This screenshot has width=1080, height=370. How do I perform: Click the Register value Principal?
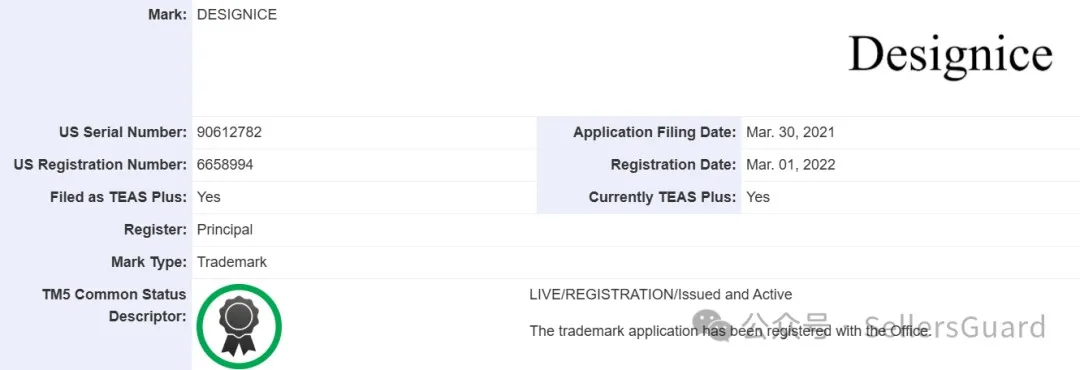coord(225,229)
